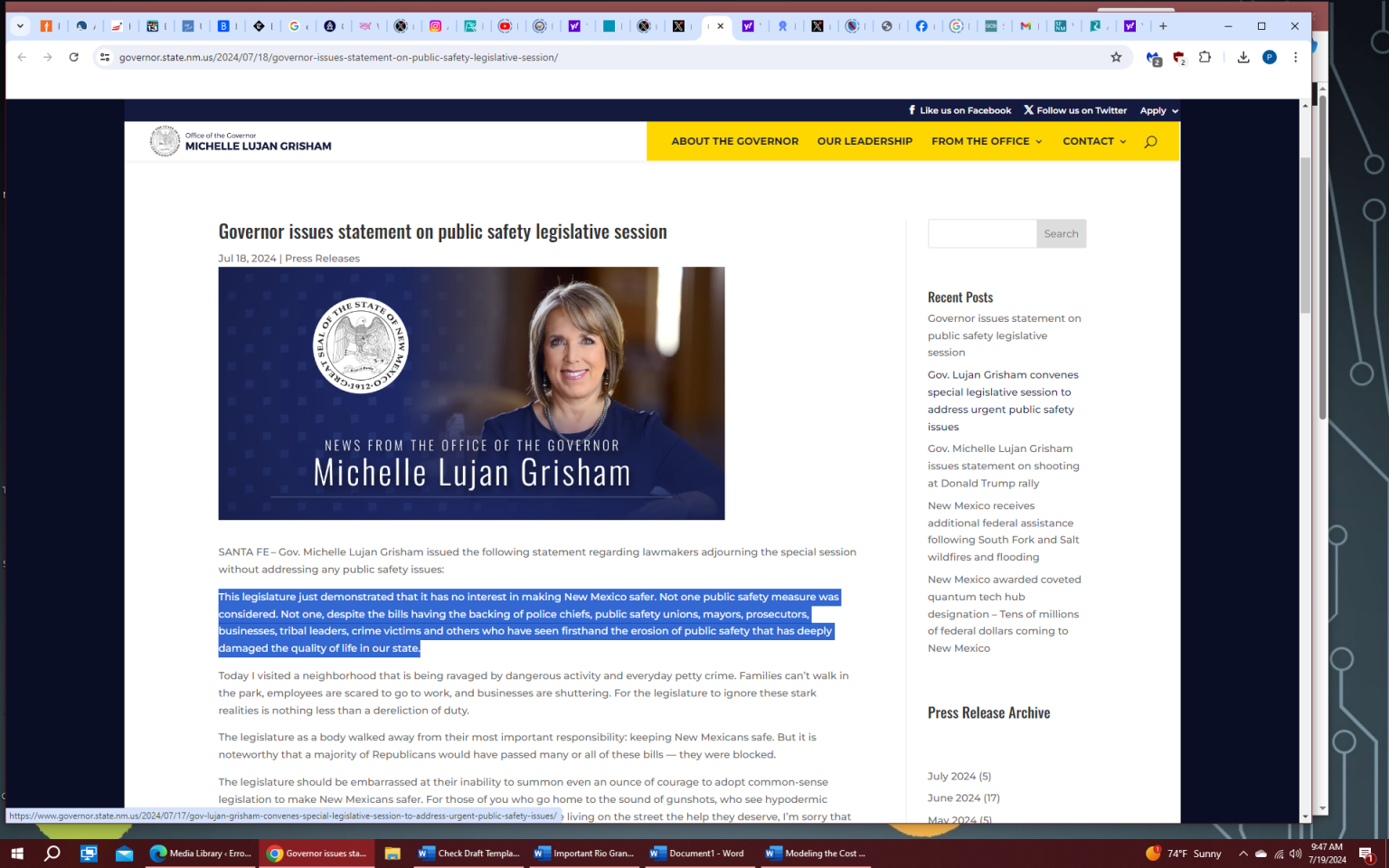This screenshot has height=868, width=1389.
Task: Click the sidebar search text field
Action: (982, 233)
